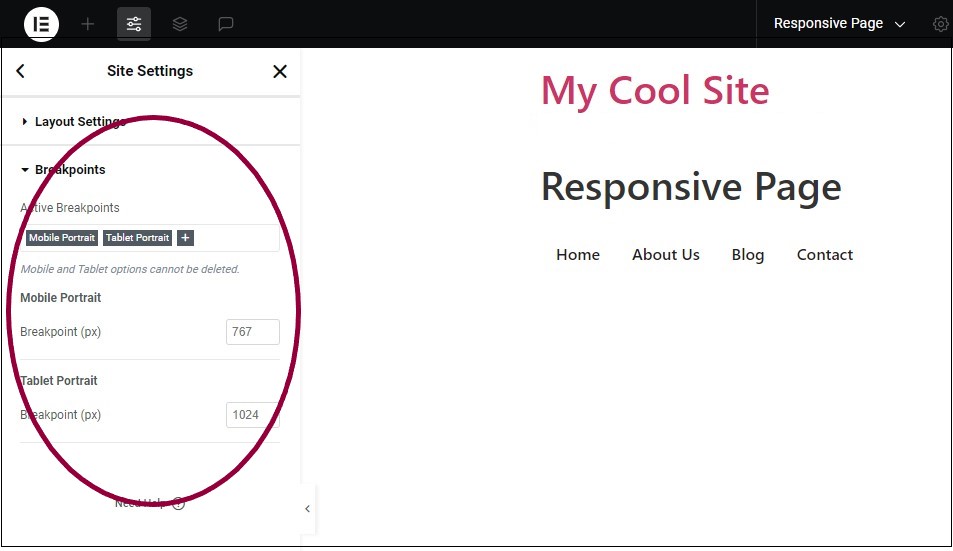Image resolution: width=953 pixels, height=551 pixels.
Task: Click the Add Element plus icon
Action: point(88,24)
